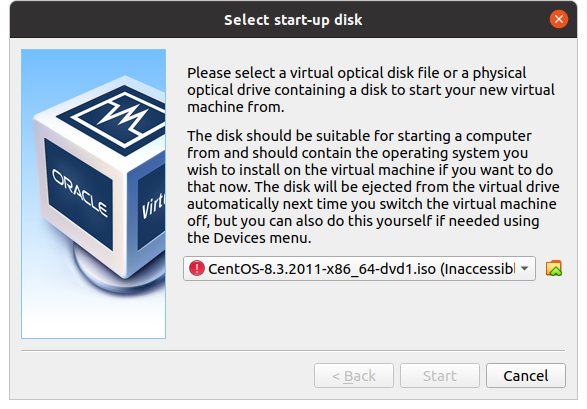Click the horizontal separator above the buttons
The height and width of the screenshot is (409, 587).
coord(293,351)
